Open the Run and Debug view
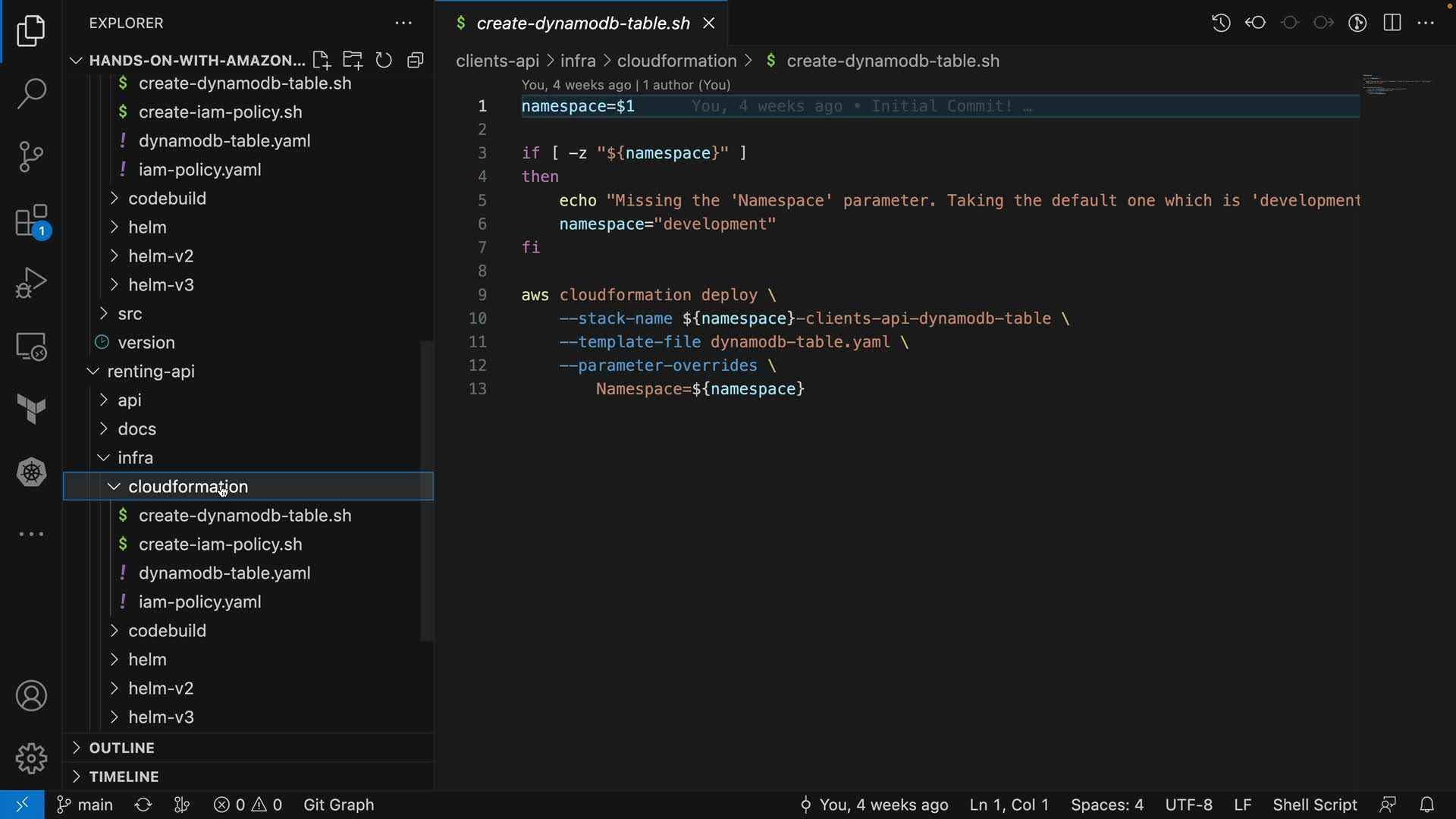 (31, 284)
